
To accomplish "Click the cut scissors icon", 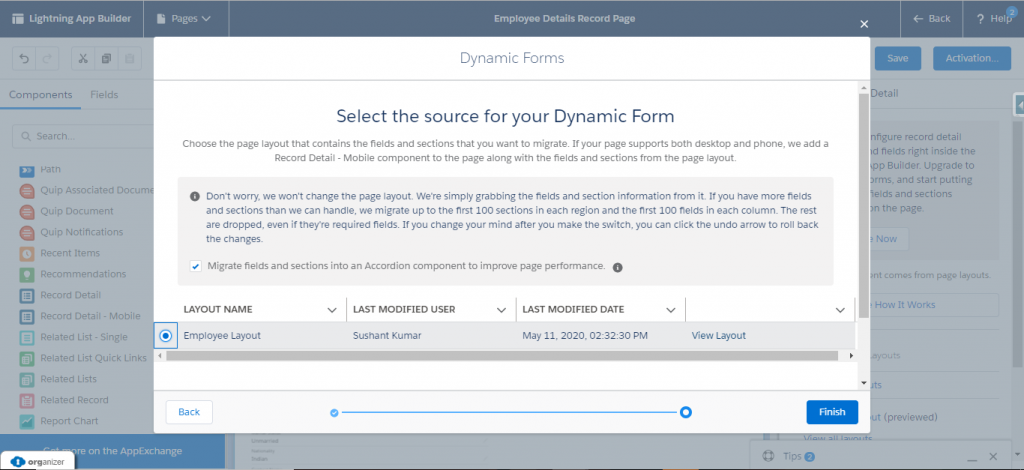I will (x=83, y=58).
